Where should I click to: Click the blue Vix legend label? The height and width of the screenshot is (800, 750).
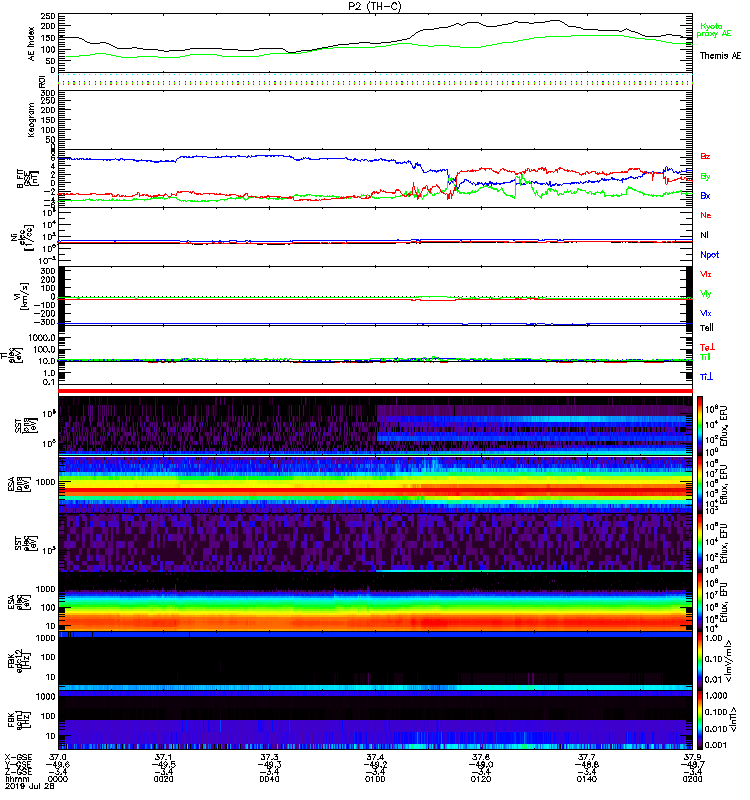(705, 313)
